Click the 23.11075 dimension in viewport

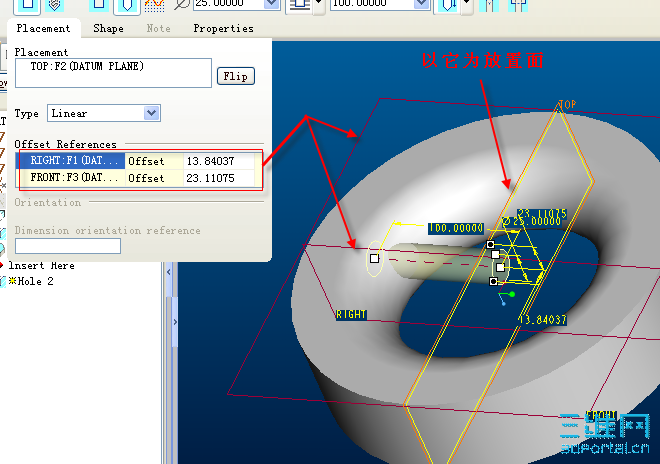(542, 212)
